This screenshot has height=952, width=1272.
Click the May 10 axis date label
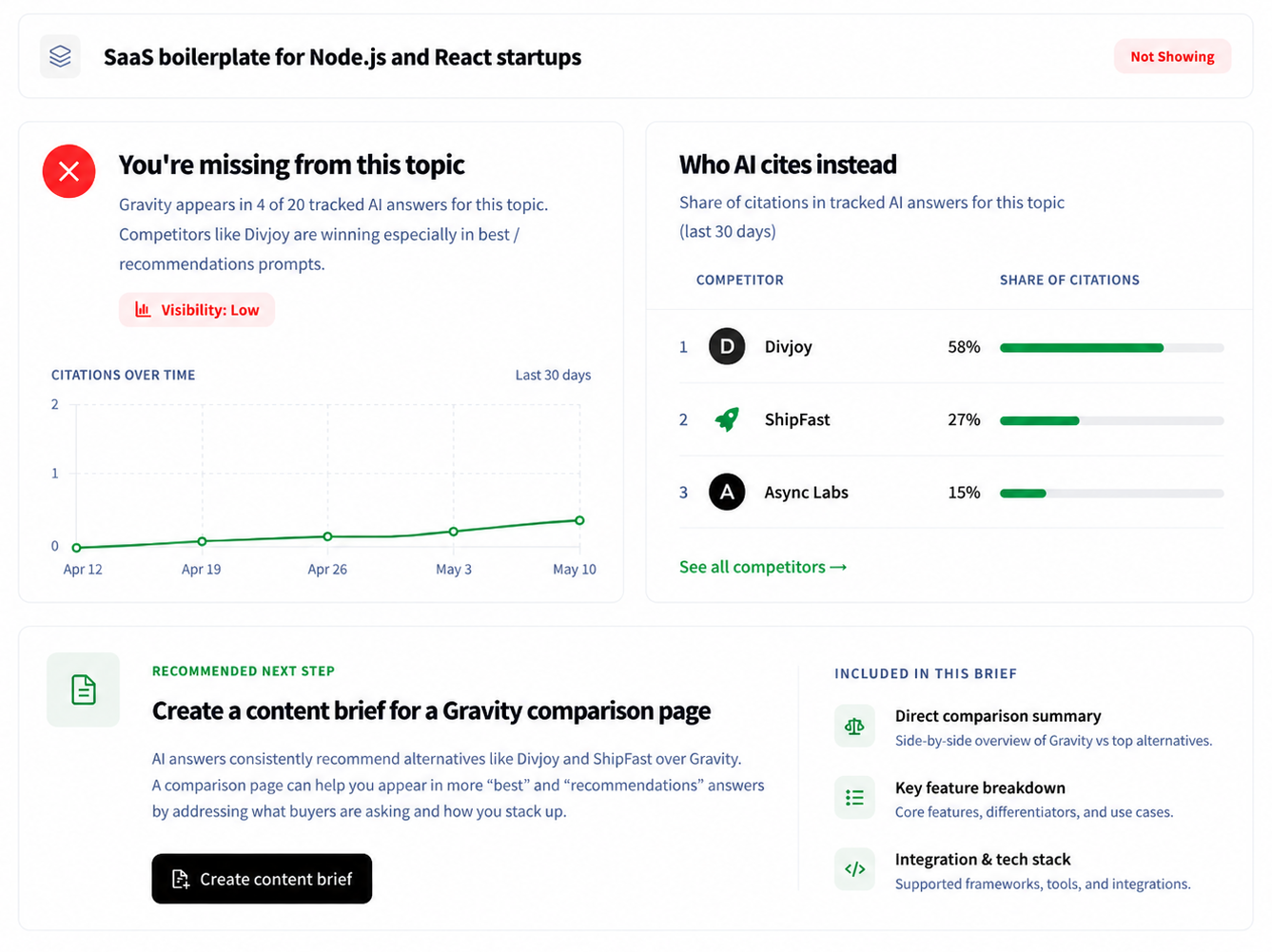(x=575, y=569)
